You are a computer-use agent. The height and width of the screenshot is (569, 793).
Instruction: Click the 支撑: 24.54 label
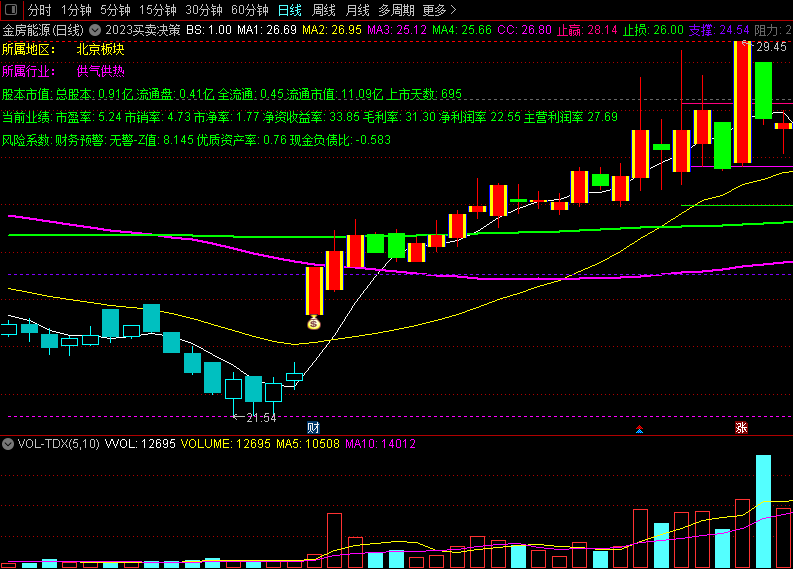tap(719, 30)
